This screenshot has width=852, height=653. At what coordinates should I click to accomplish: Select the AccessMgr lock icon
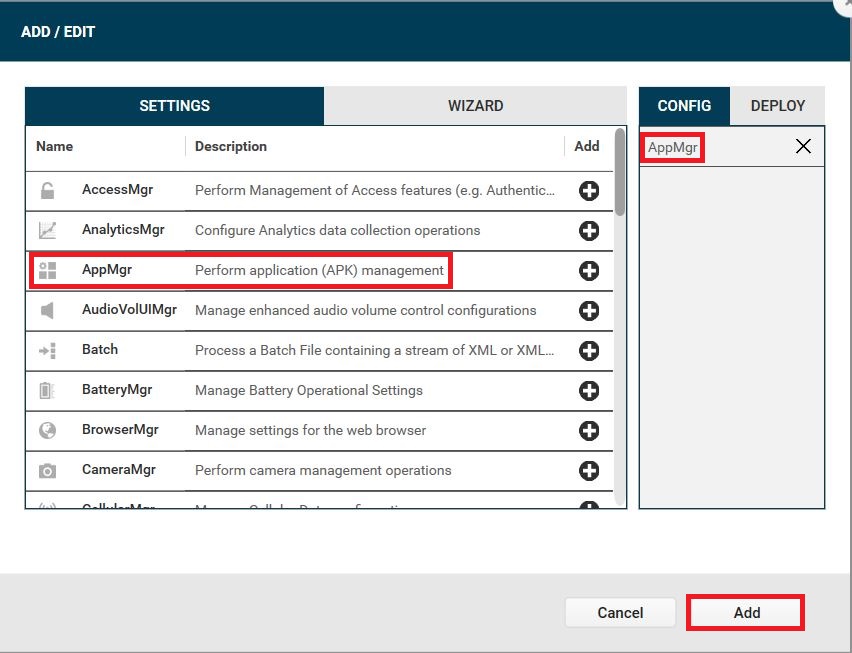pos(47,191)
